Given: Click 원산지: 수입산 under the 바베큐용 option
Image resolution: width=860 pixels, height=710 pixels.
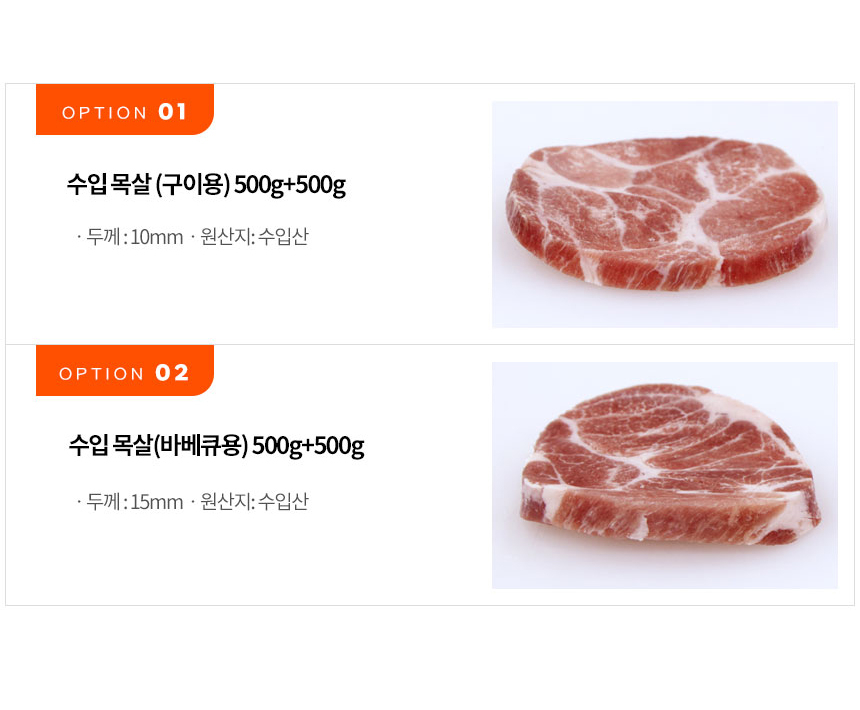Looking at the screenshot, I should tap(254, 502).
